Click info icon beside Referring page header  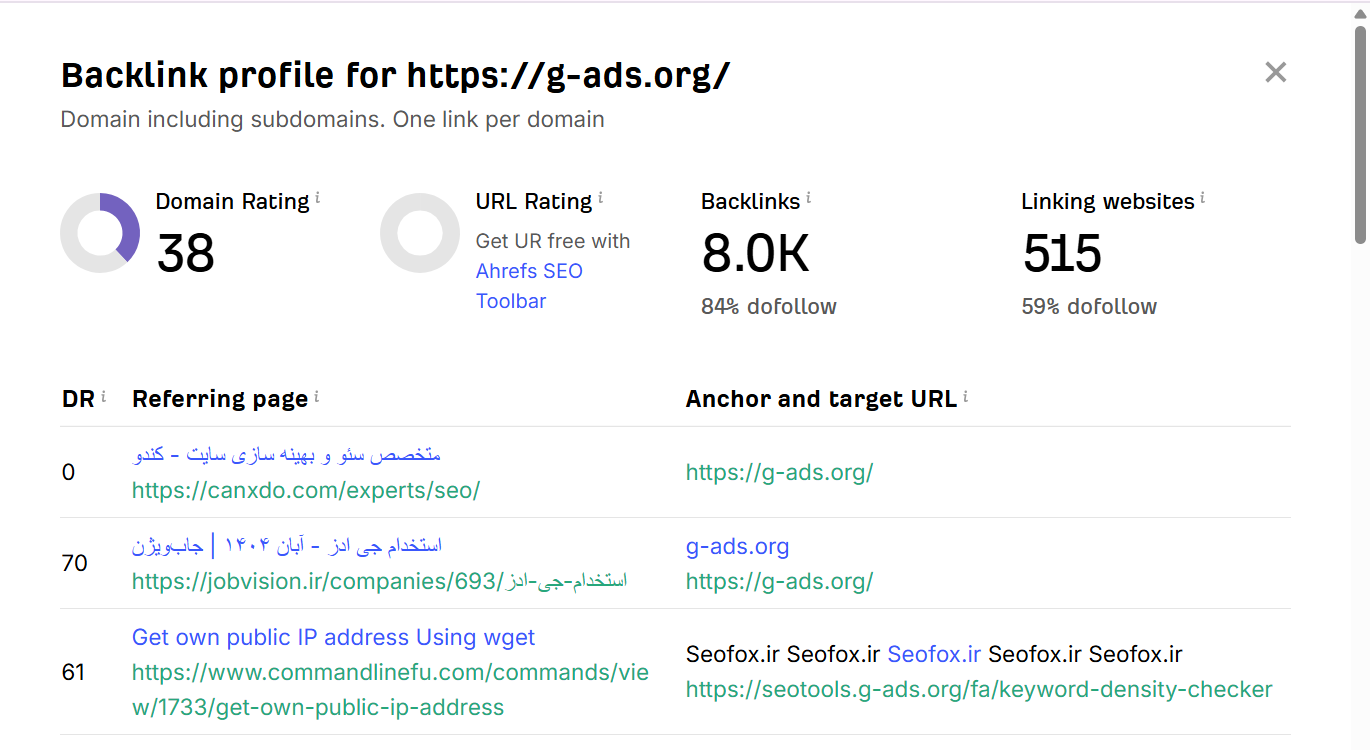point(317,396)
